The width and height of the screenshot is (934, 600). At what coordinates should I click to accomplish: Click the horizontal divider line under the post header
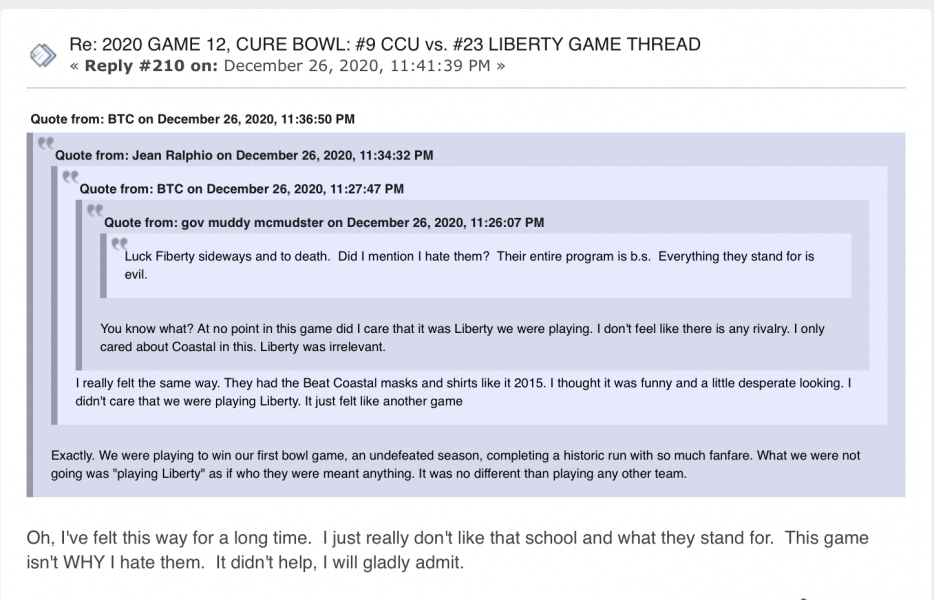point(467,88)
